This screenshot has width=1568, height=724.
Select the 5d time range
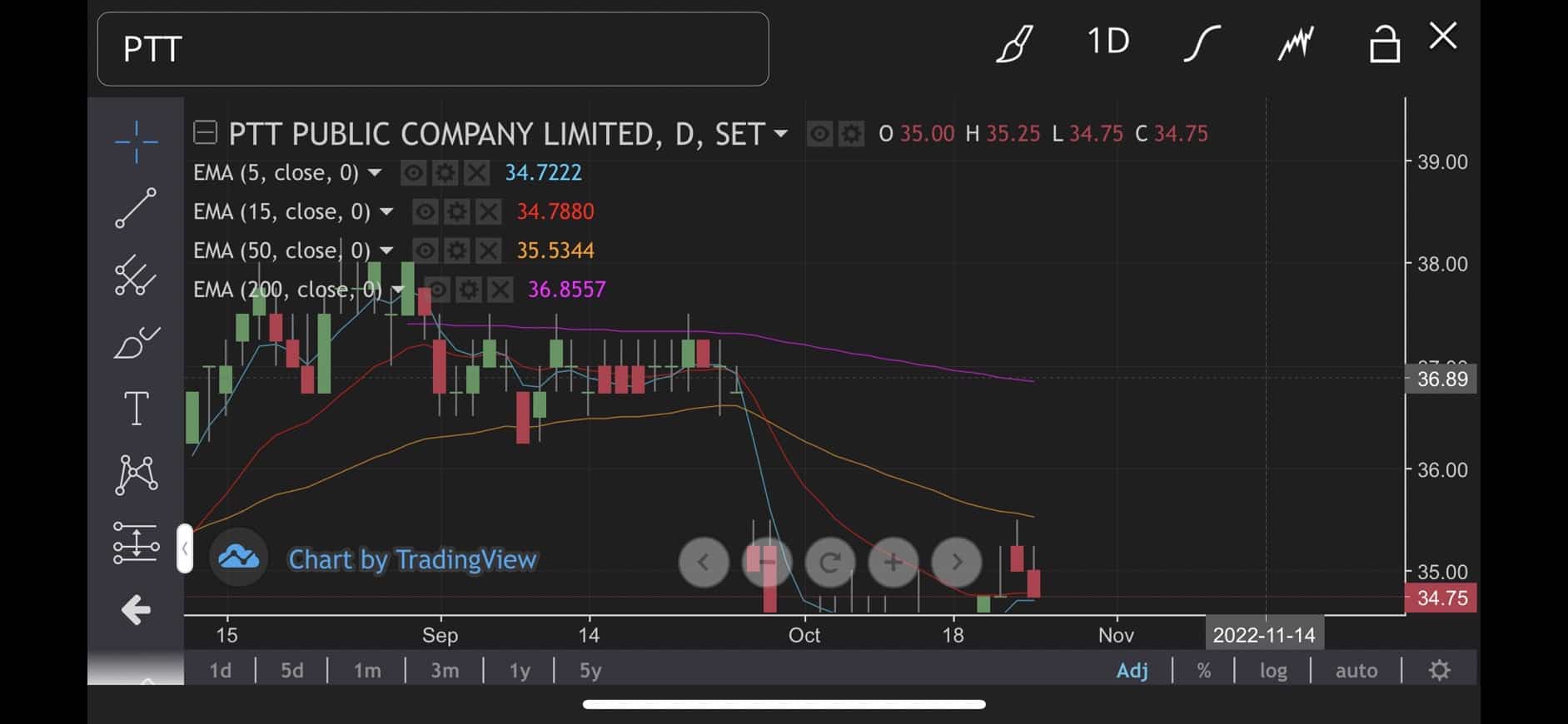[x=292, y=671]
